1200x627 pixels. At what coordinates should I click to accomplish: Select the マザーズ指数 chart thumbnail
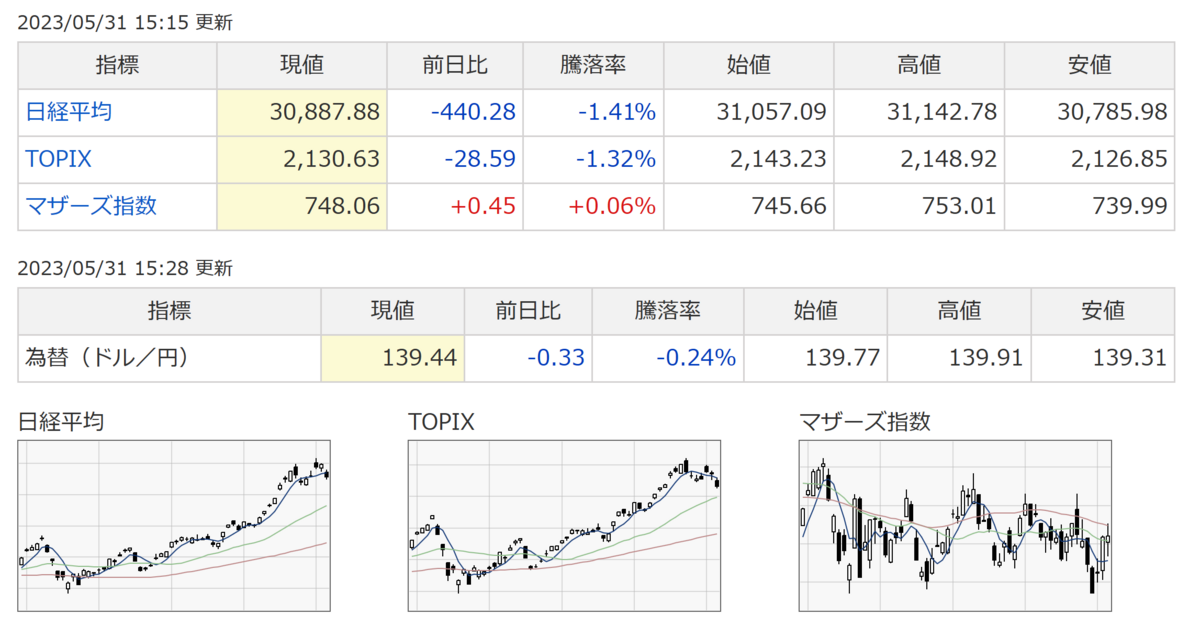click(956, 525)
